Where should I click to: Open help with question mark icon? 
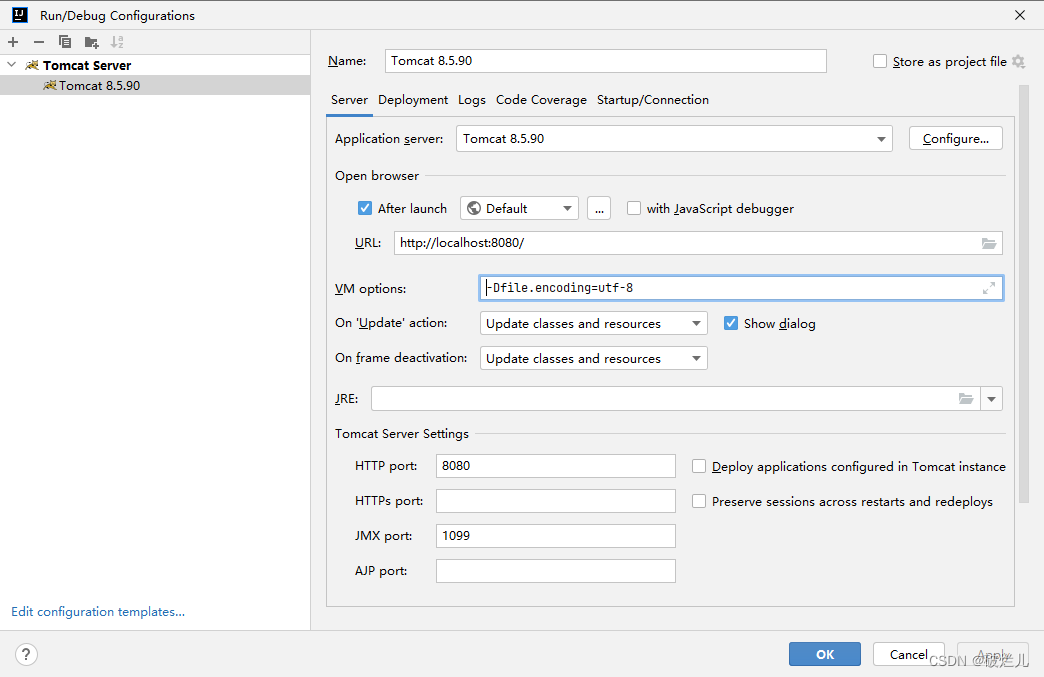tap(26, 654)
